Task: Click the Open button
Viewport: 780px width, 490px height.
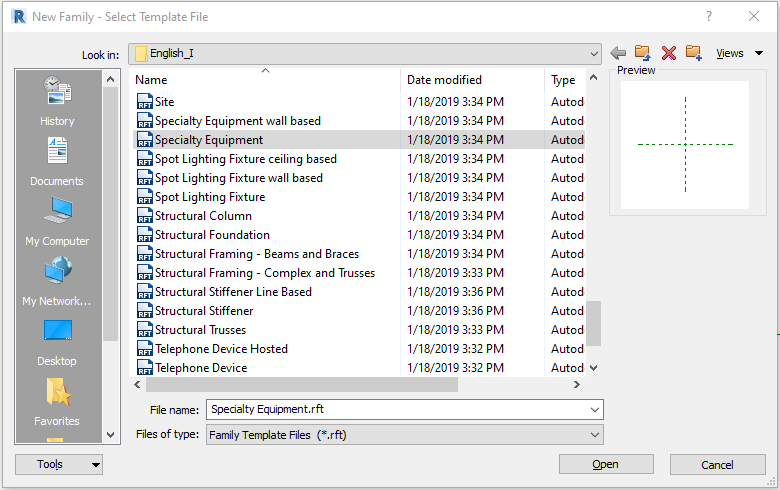Action: coord(606,465)
